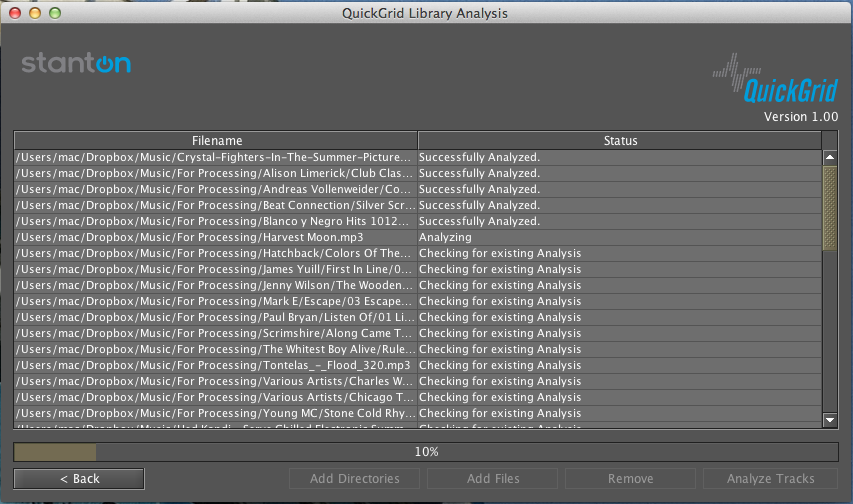Select the Tontelas_-_Flood_320.mp3 row
Viewport: 853px width, 504px height.
(215, 365)
